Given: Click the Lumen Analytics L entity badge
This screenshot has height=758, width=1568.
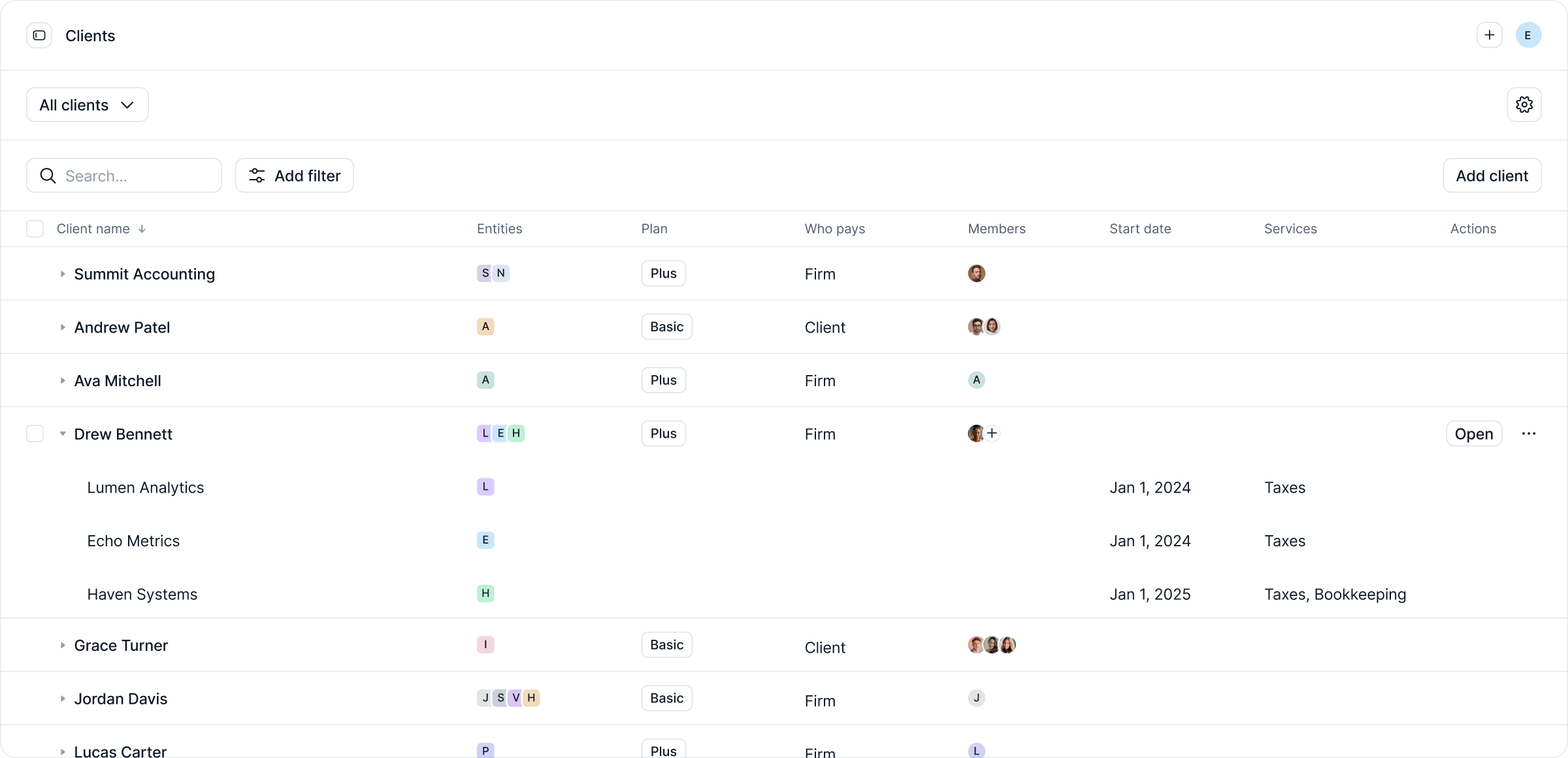Looking at the screenshot, I should point(485,487).
